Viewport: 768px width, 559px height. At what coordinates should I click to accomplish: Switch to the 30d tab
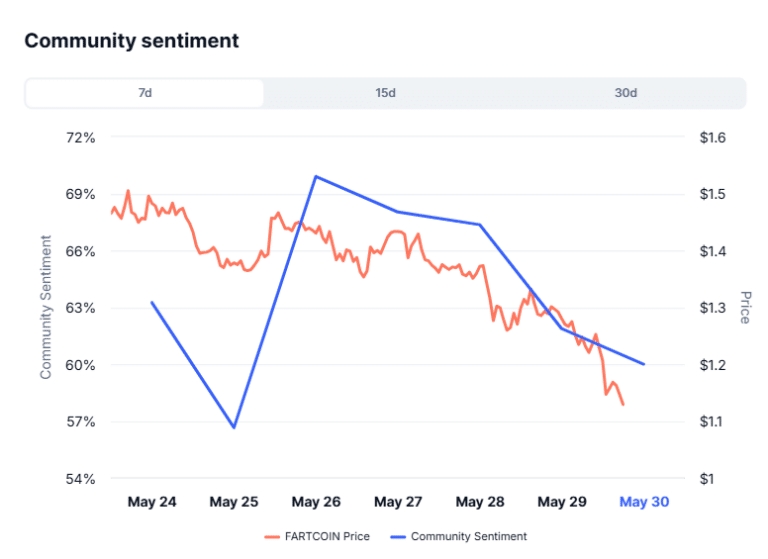[x=625, y=93]
